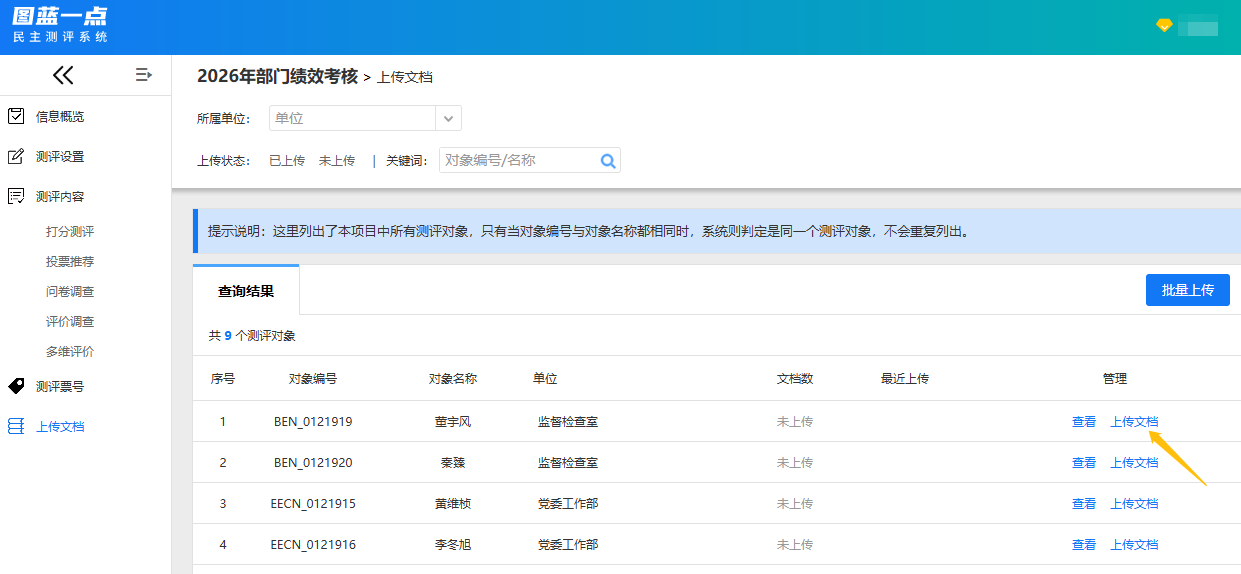Select the 查询结果 tab
The width and height of the screenshot is (1241, 574).
coord(246,291)
